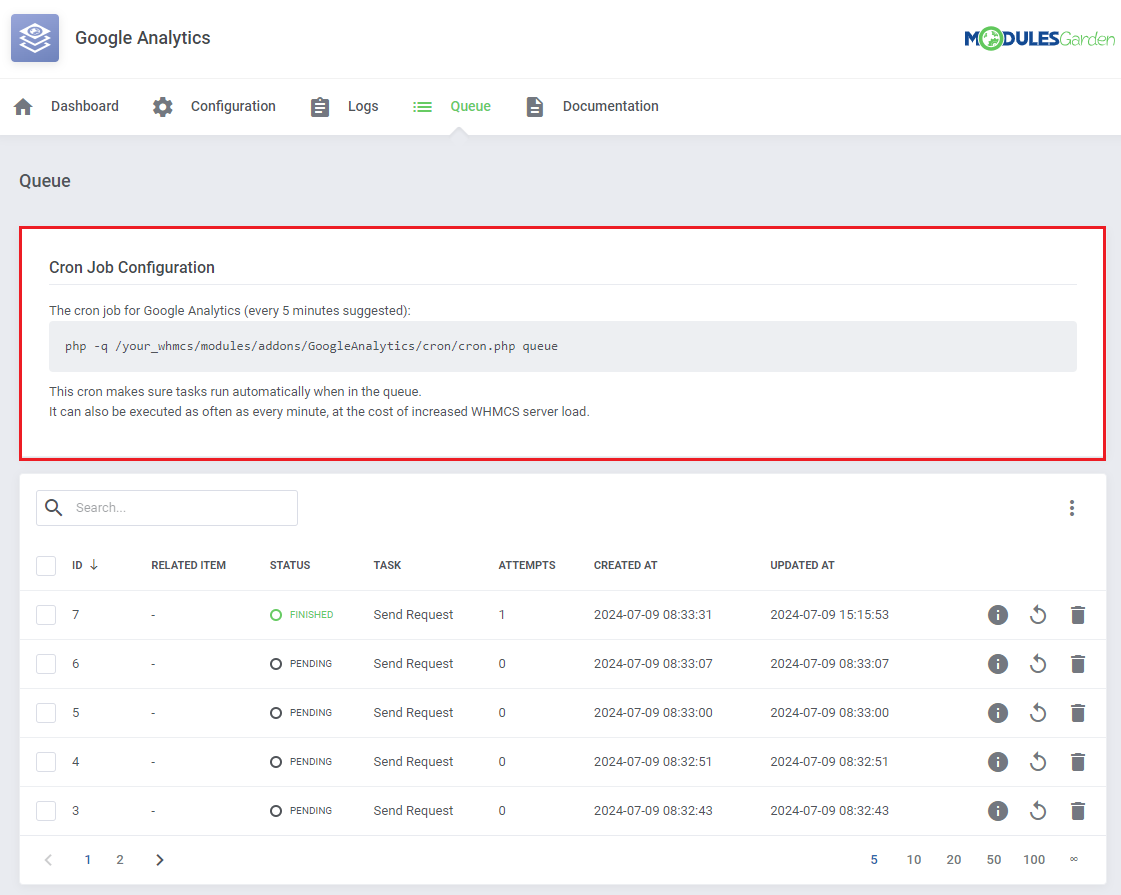Show 100 entries per page
The height and width of the screenshot is (895, 1121).
point(1034,860)
